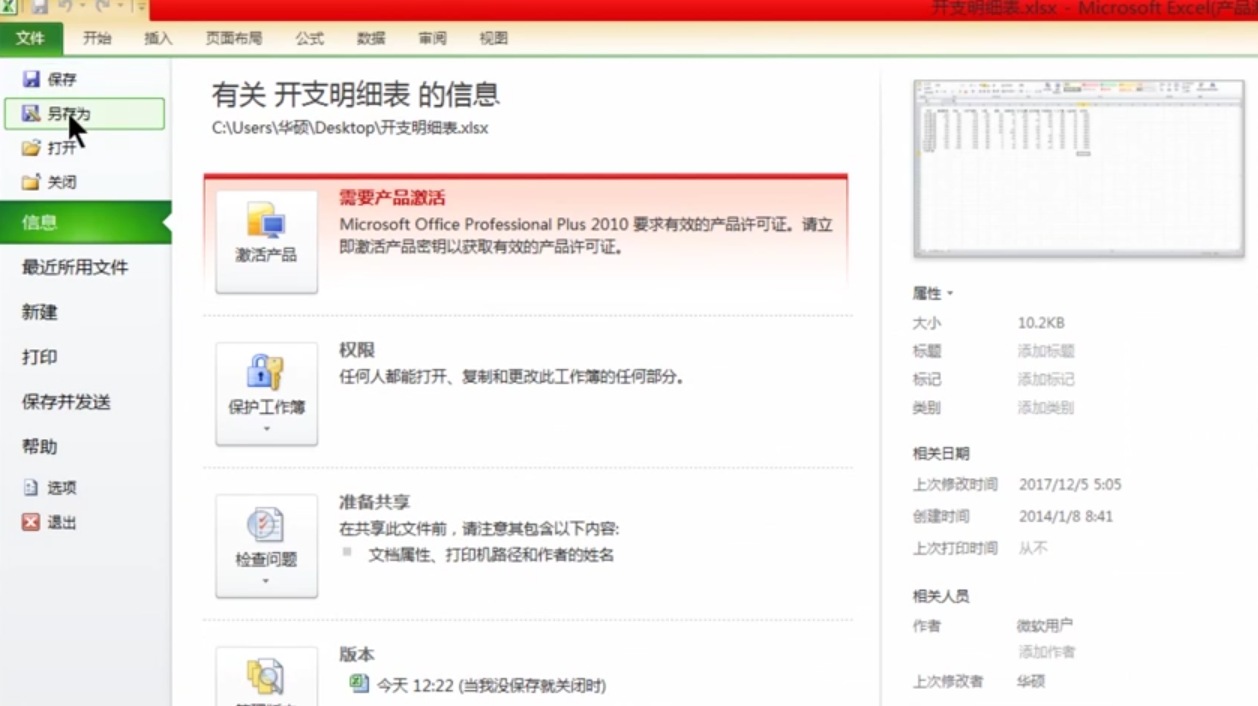
Task: Switch to the 数据 ribbon tab
Action: point(371,38)
